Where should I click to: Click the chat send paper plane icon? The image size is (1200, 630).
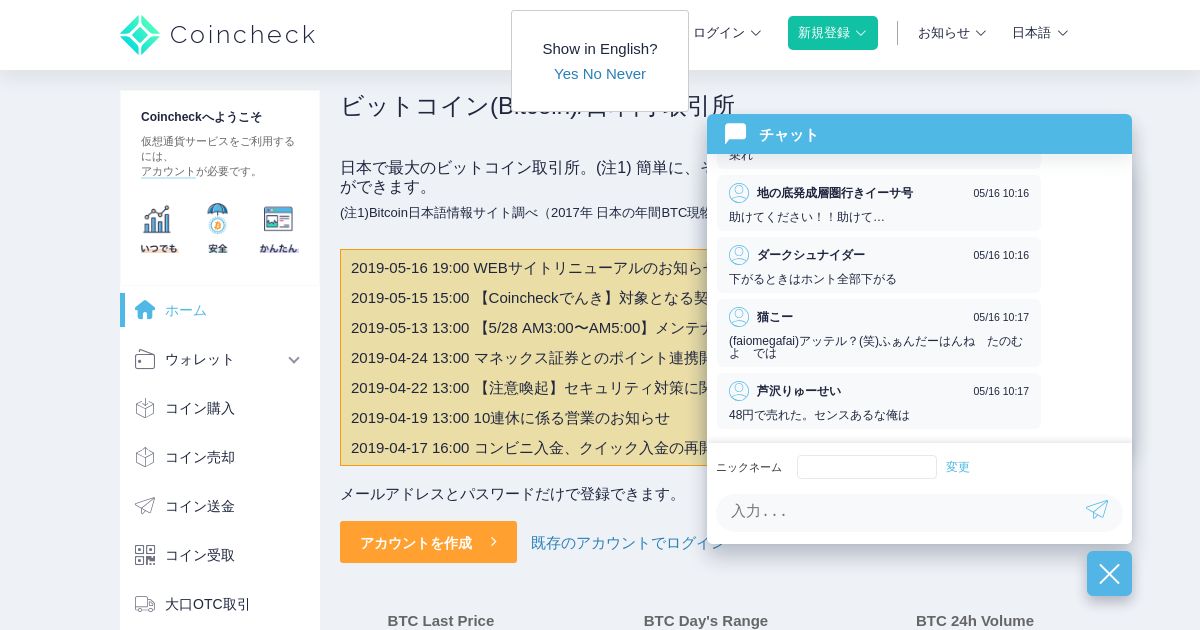tap(1097, 510)
